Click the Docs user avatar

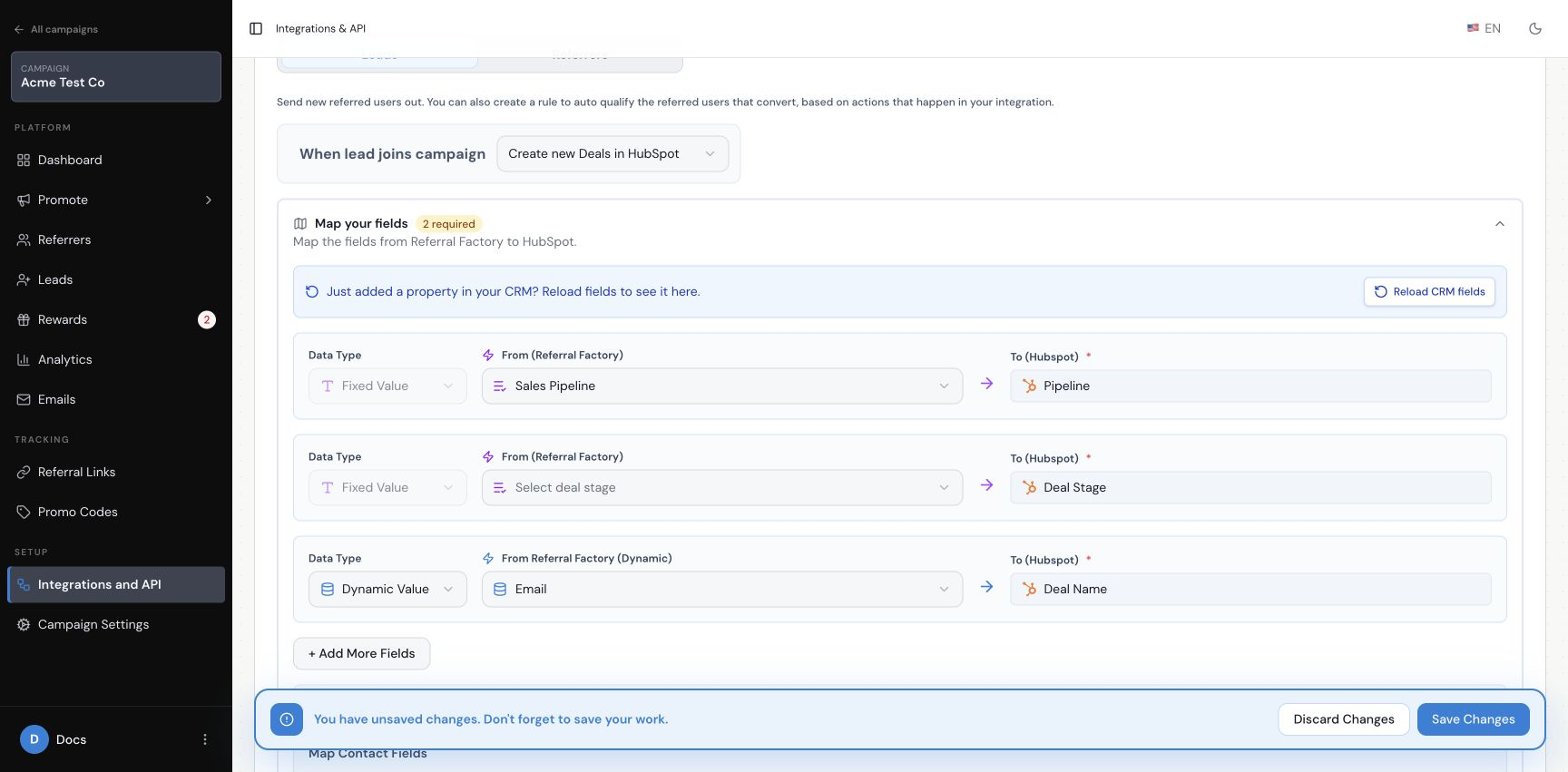(x=34, y=739)
